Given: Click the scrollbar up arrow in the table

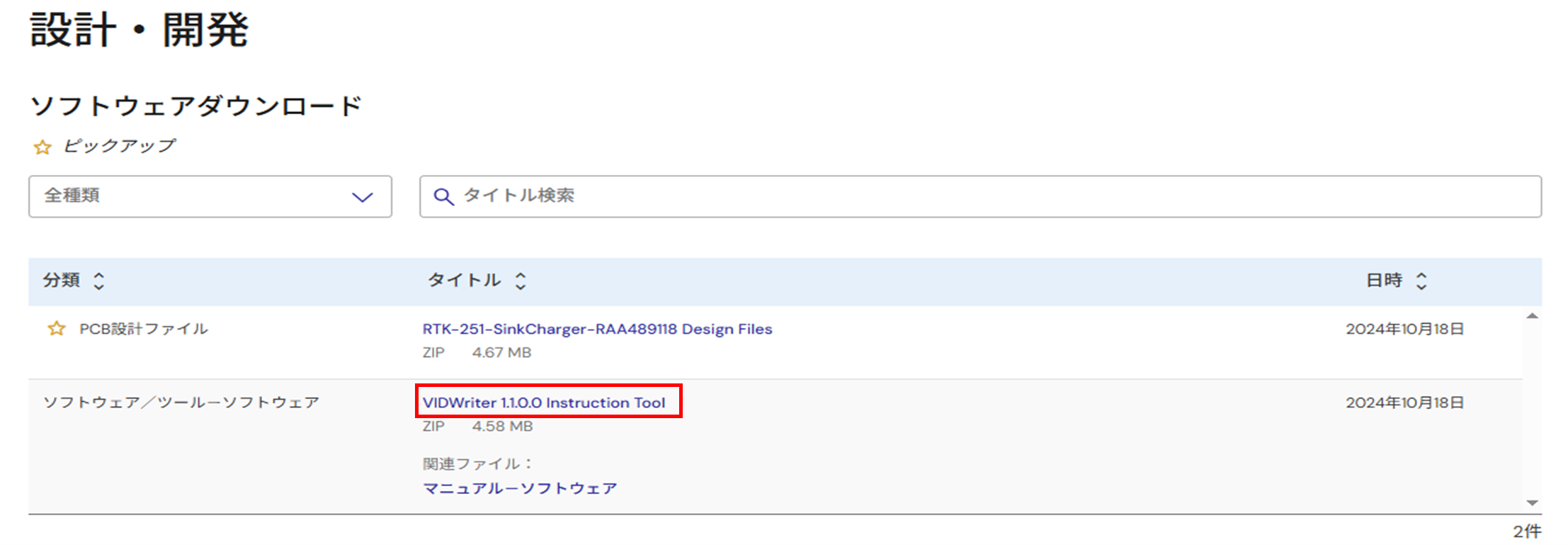Looking at the screenshot, I should tap(1532, 316).
